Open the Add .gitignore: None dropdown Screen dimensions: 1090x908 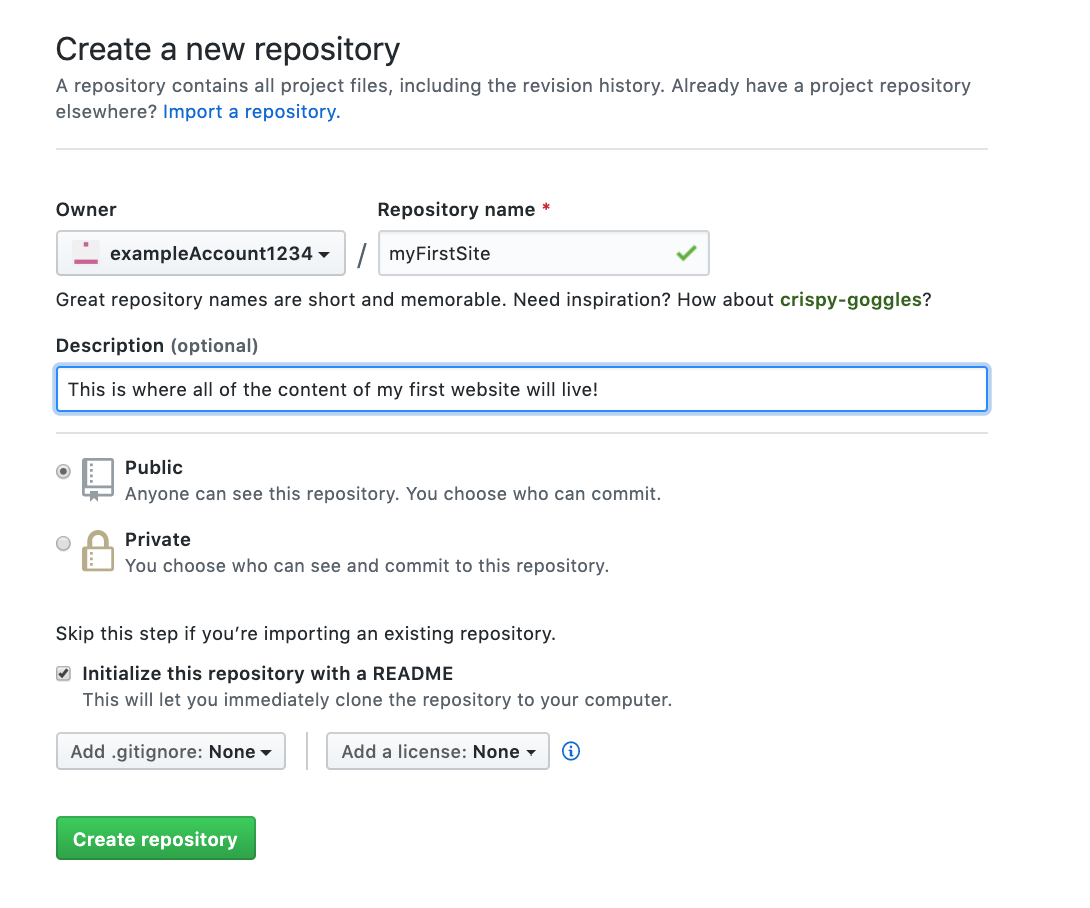(x=170, y=751)
